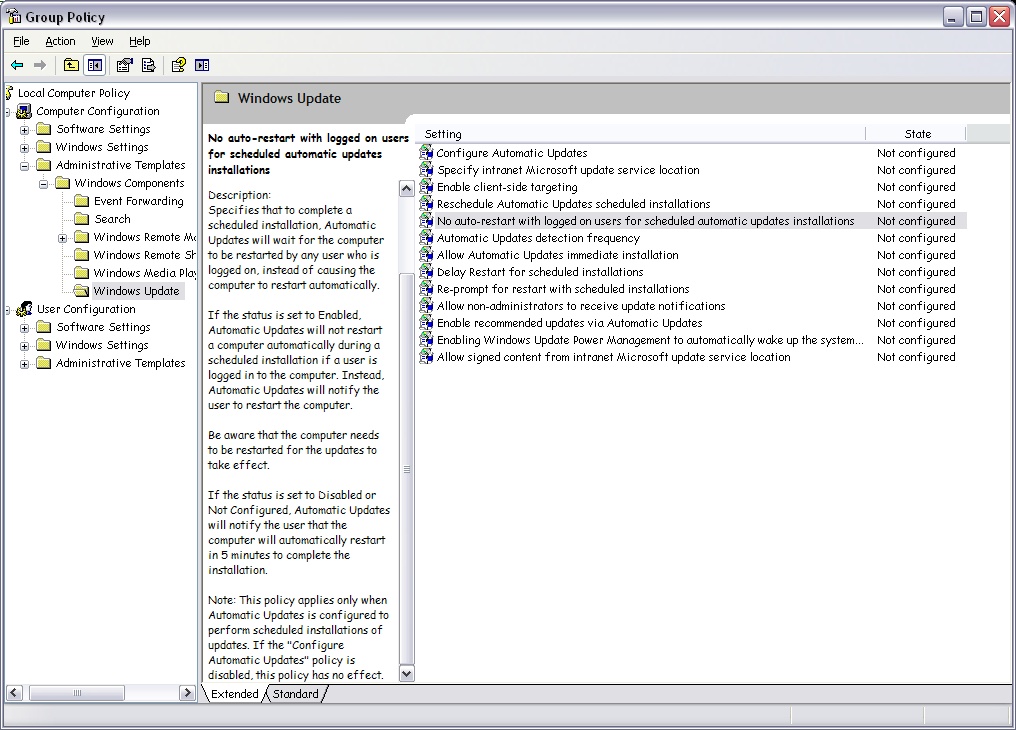Screen dimensions: 1016x730
Task: Click the Up one level folder icon
Action: point(71,65)
